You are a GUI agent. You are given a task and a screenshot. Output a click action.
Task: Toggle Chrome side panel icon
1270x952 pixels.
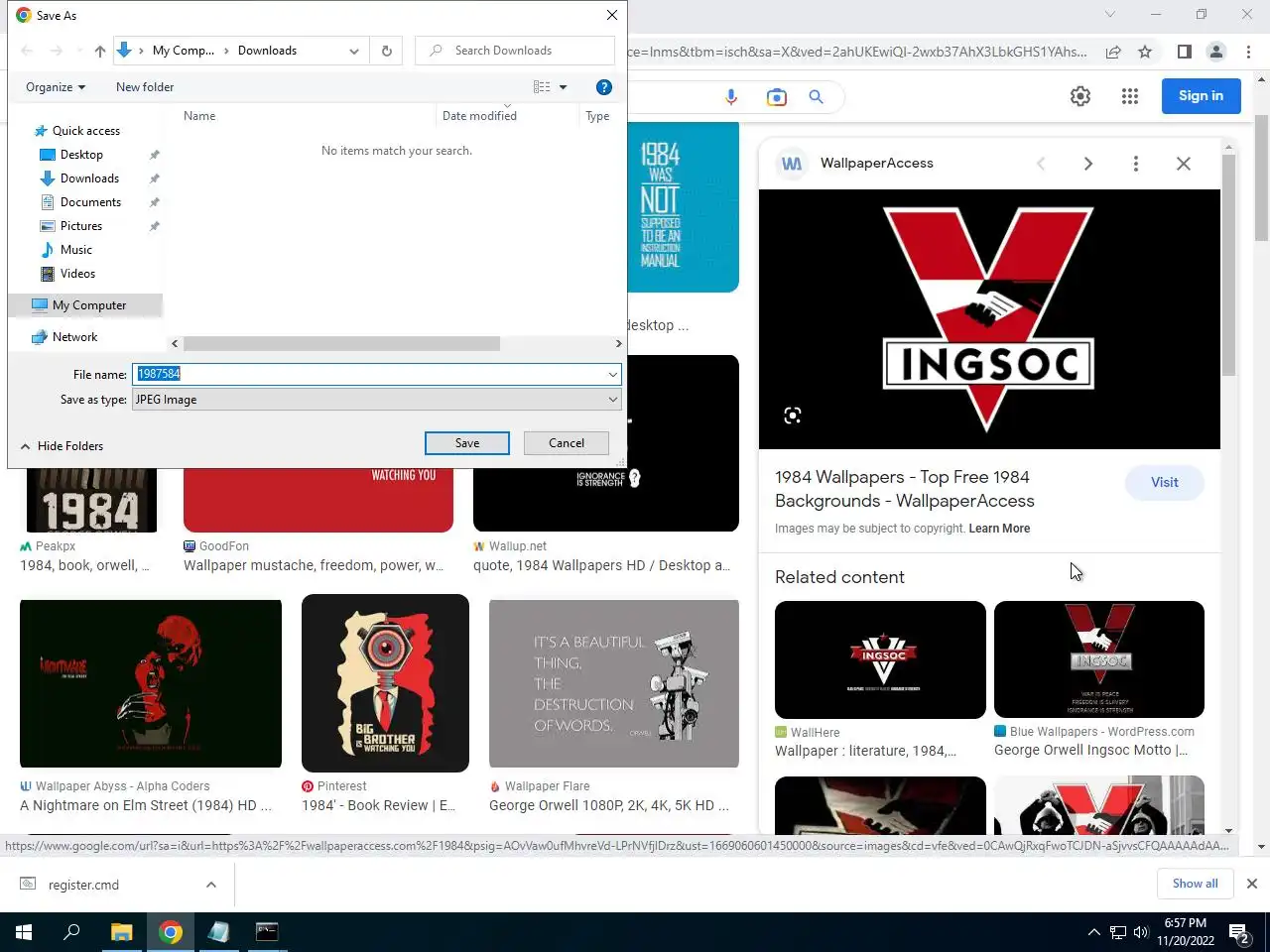(x=1184, y=52)
